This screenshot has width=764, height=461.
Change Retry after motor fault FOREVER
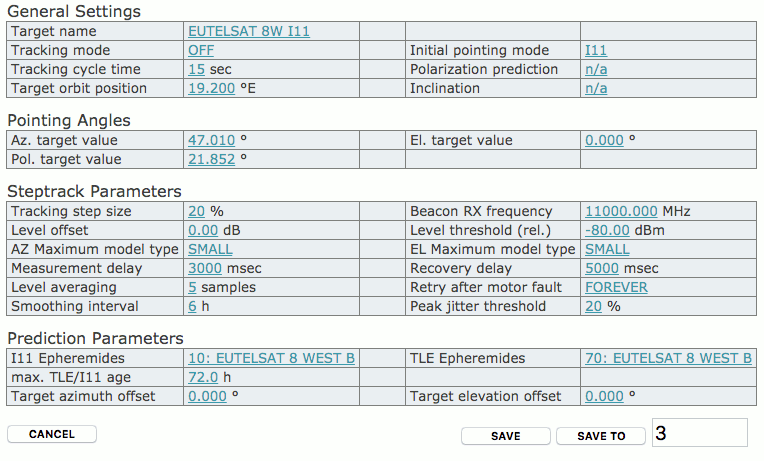pos(616,287)
